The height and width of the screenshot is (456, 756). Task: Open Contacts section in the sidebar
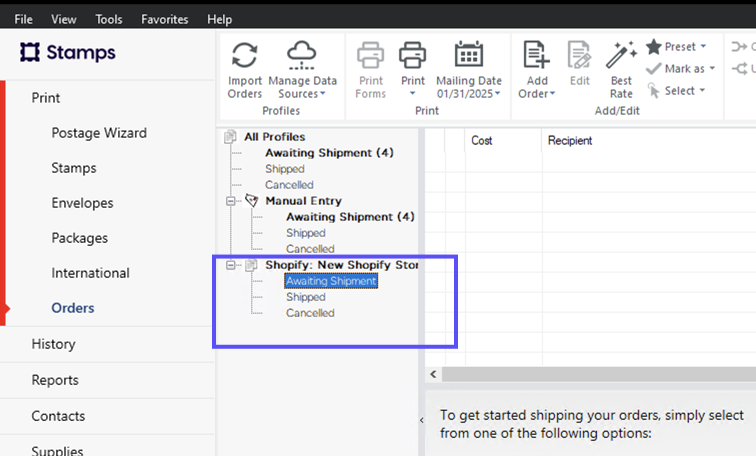(58, 416)
